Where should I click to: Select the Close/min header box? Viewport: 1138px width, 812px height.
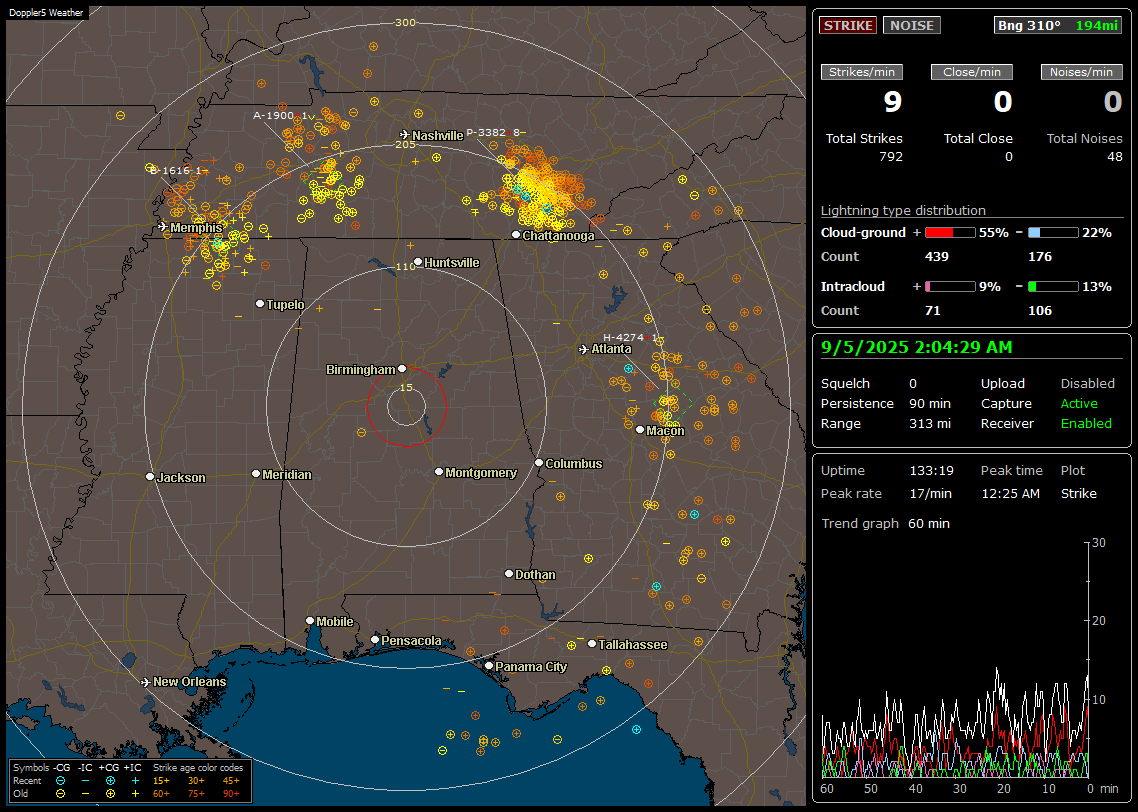coord(972,72)
